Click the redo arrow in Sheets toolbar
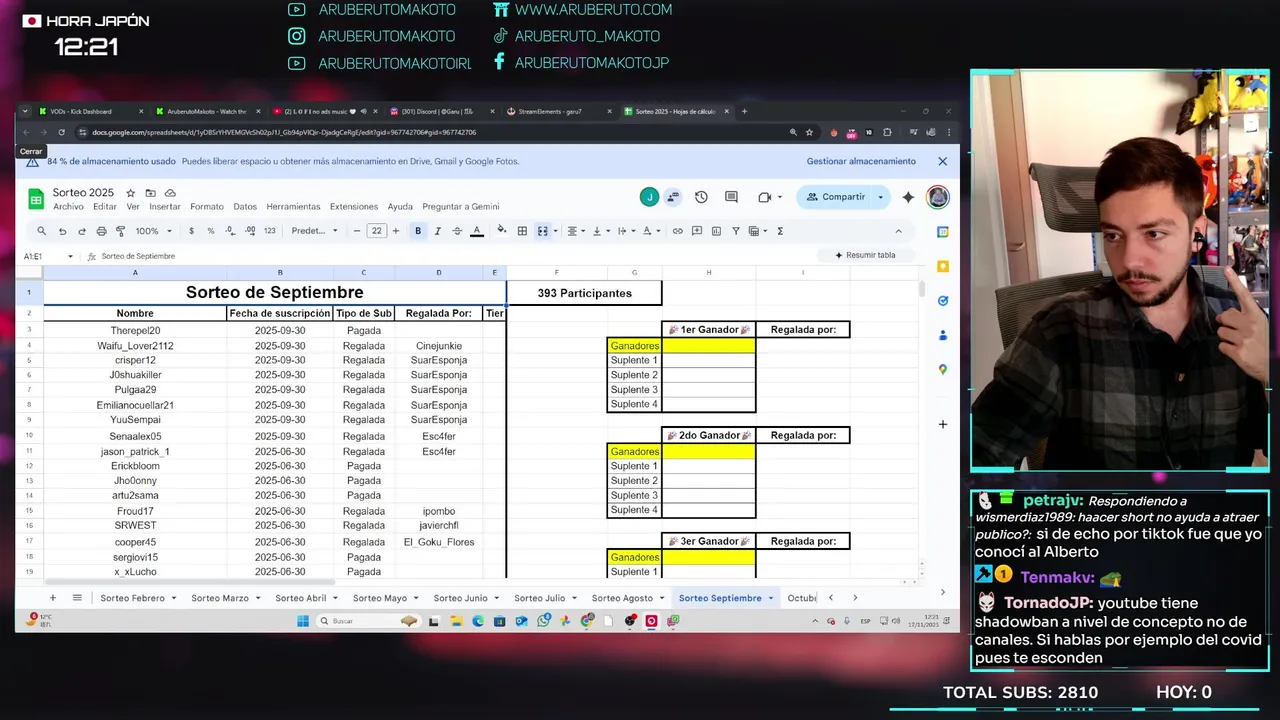 pos(82,231)
